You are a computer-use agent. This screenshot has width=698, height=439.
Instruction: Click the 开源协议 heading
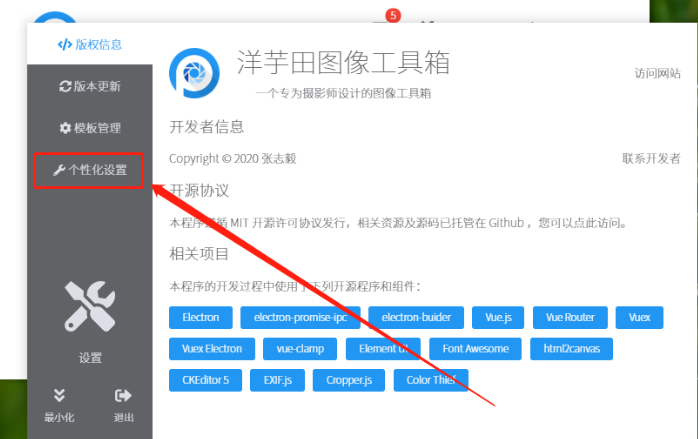(x=199, y=191)
